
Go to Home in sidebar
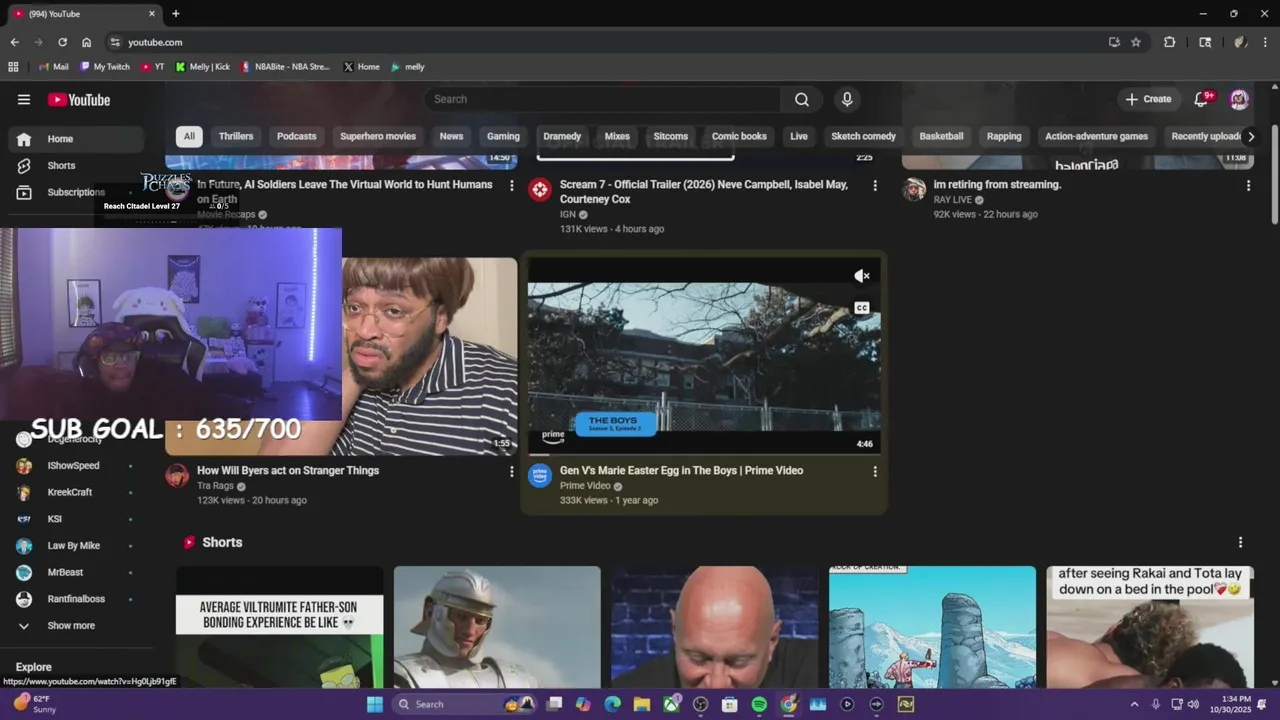(76, 139)
